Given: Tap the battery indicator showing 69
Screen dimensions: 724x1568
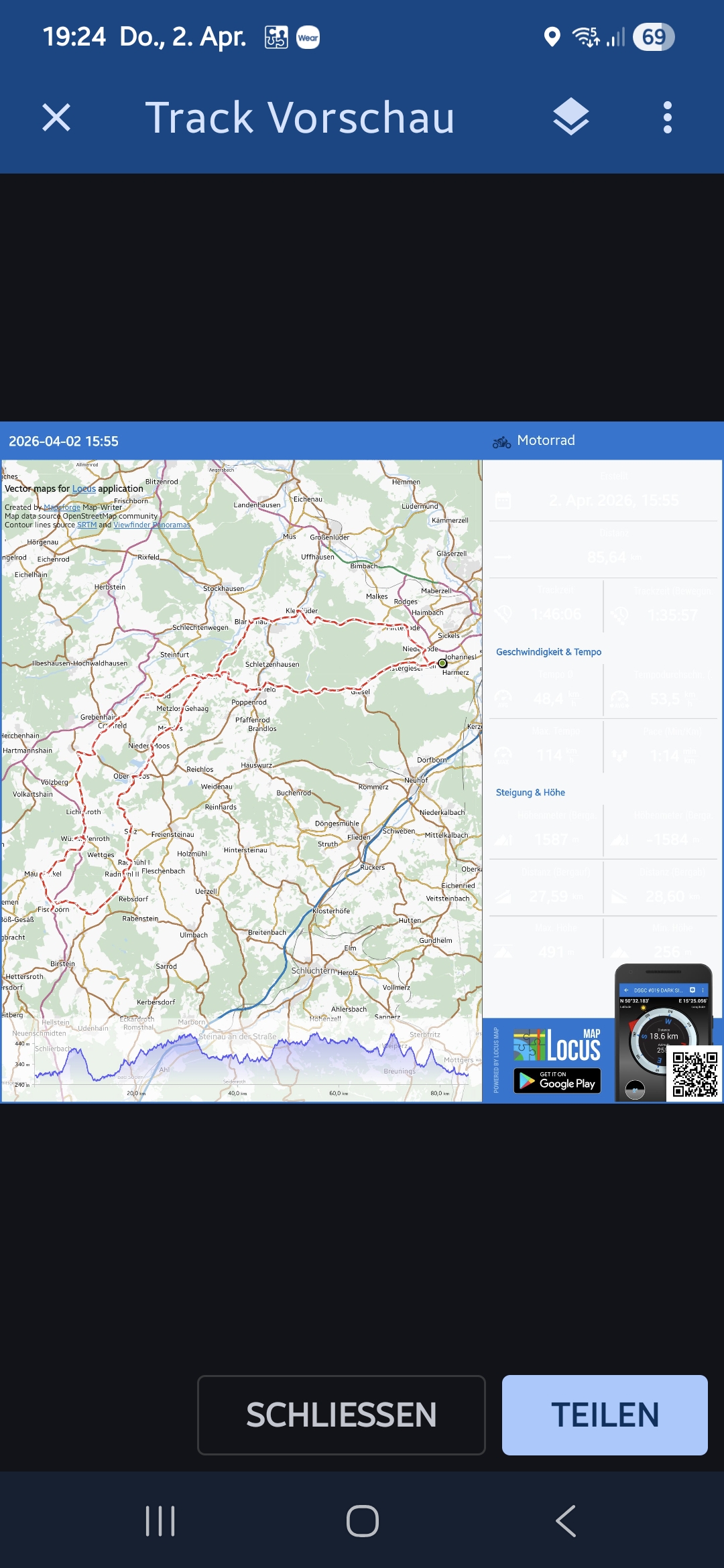Looking at the screenshot, I should pyautogui.click(x=654, y=37).
